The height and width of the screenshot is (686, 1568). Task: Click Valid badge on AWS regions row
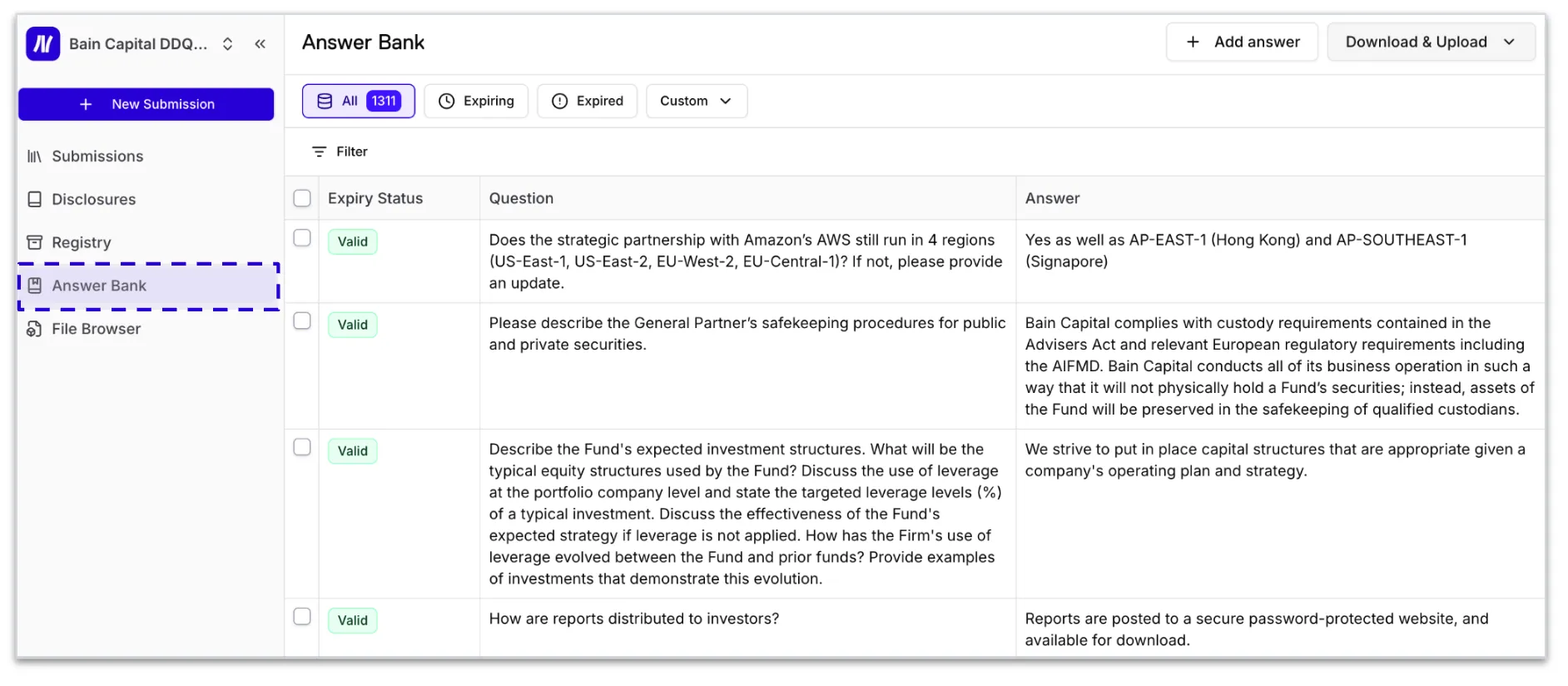(x=353, y=242)
